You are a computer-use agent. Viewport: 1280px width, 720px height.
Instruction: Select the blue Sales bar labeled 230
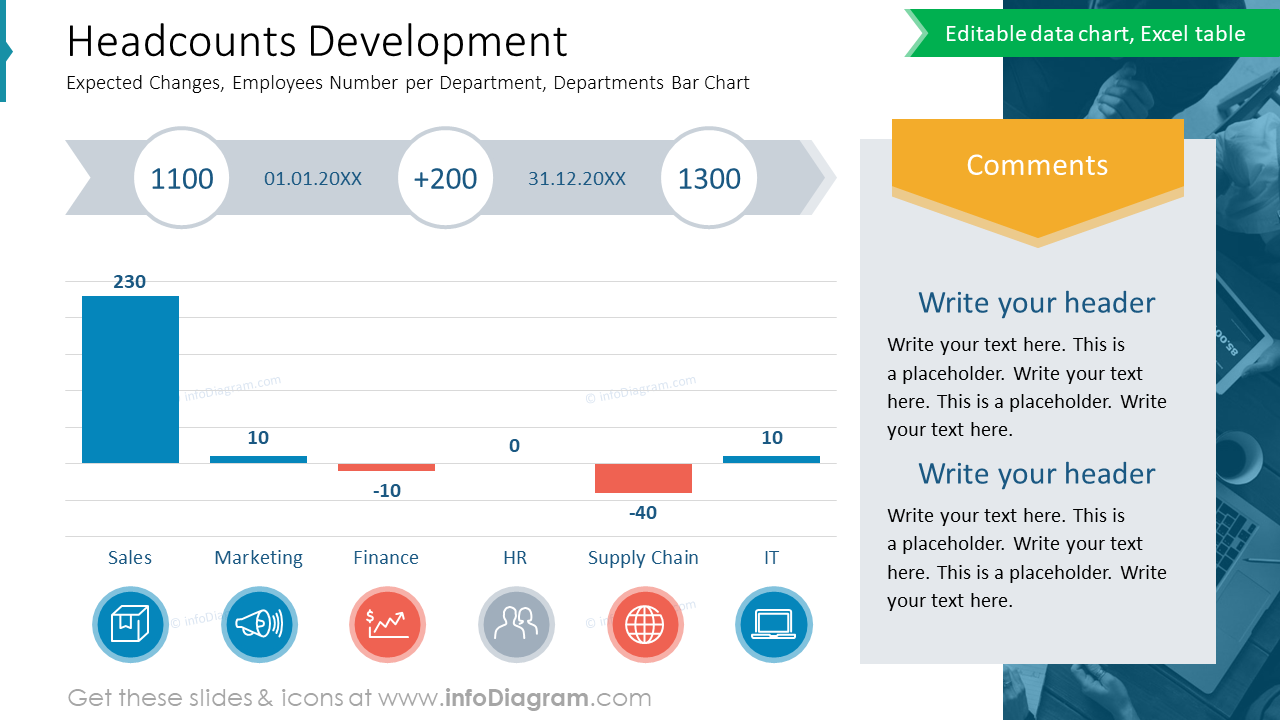[x=130, y=379]
